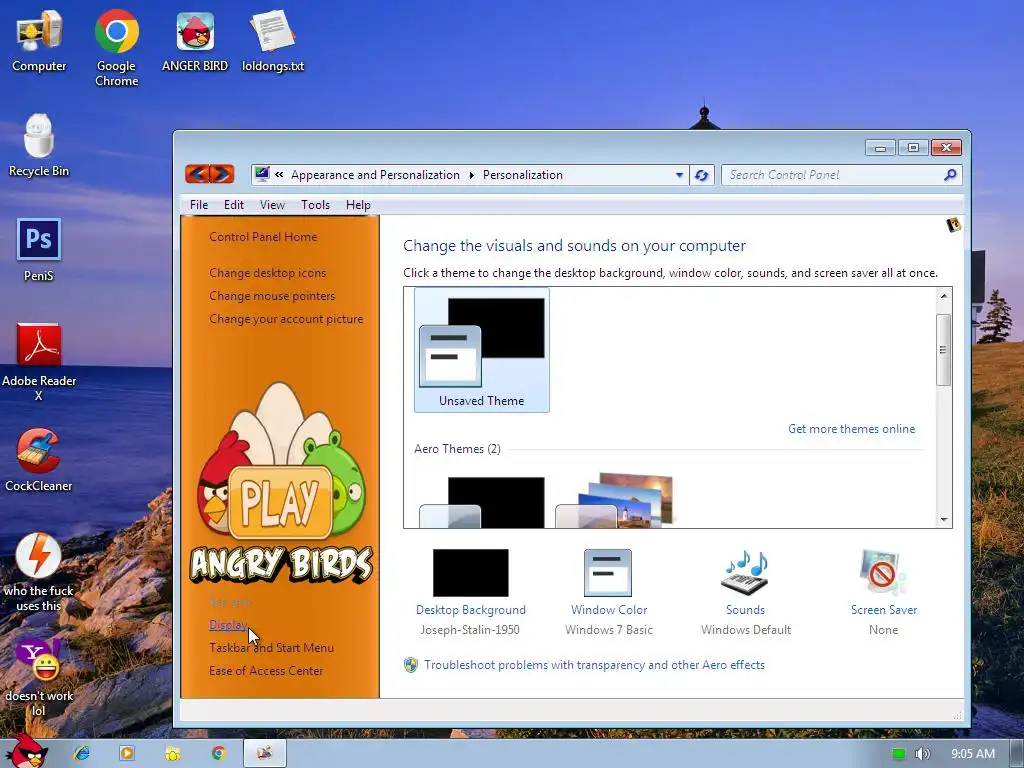1024x768 pixels.
Task: Open Google Chrome desktop shortcut
Action: point(116,48)
